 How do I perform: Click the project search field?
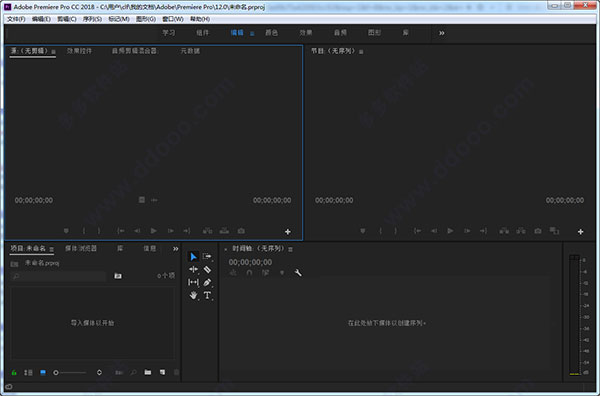(58, 276)
